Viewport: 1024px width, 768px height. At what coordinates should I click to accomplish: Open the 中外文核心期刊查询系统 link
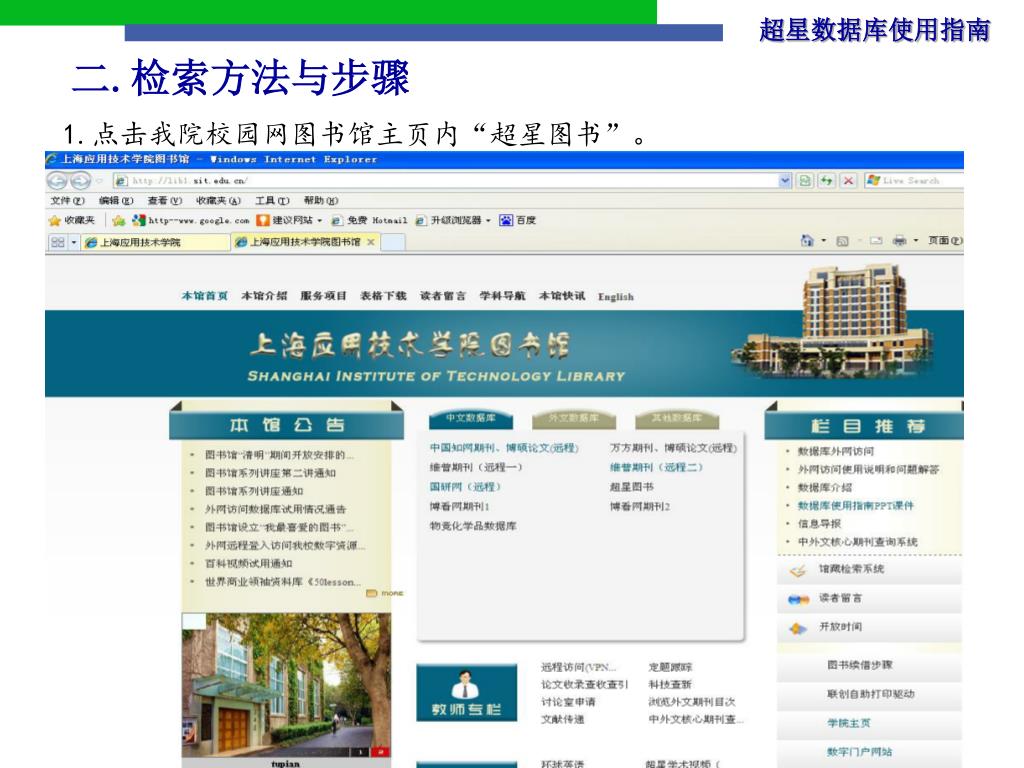point(857,542)
